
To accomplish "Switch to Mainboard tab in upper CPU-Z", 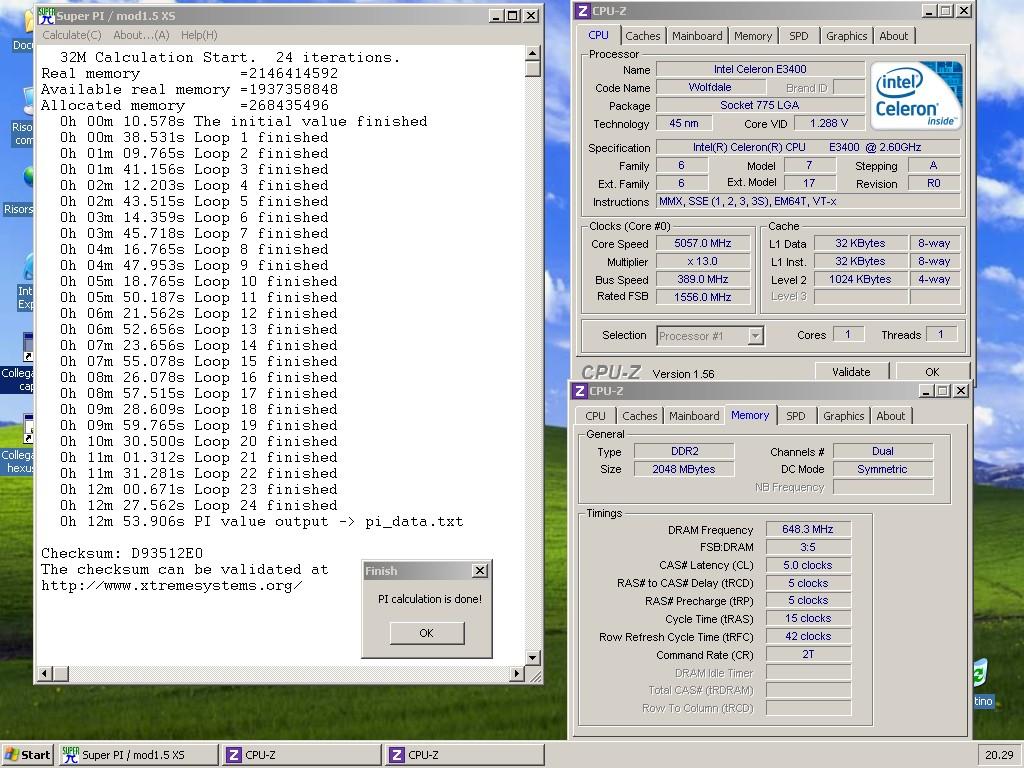I will pyautogui.click(x=697, y=36).
